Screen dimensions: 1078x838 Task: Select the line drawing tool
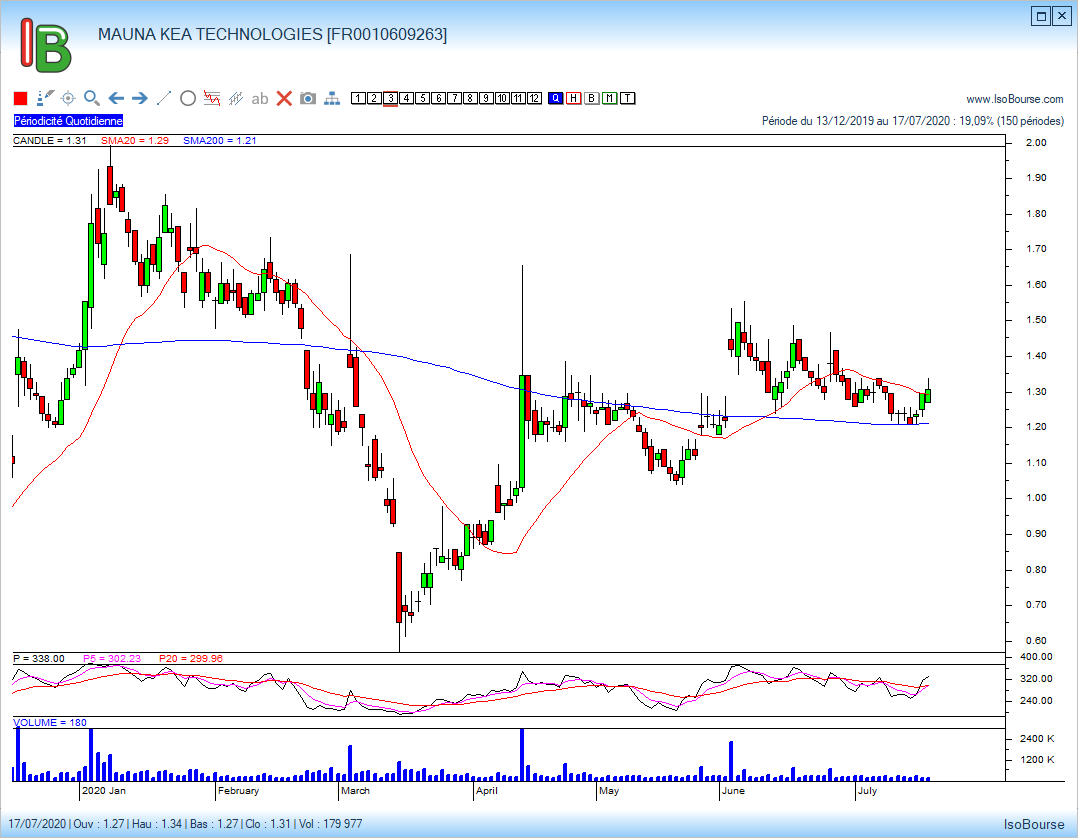164,98
